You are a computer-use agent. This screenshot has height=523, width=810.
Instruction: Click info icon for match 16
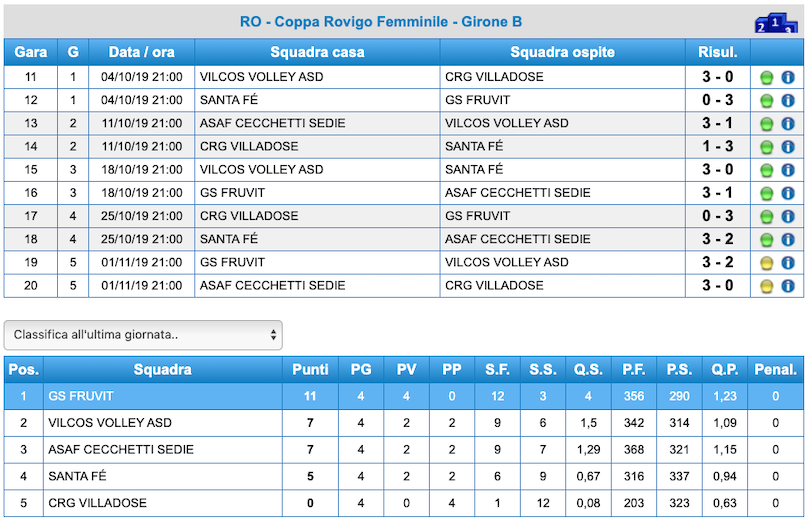(x=788, y=193)
